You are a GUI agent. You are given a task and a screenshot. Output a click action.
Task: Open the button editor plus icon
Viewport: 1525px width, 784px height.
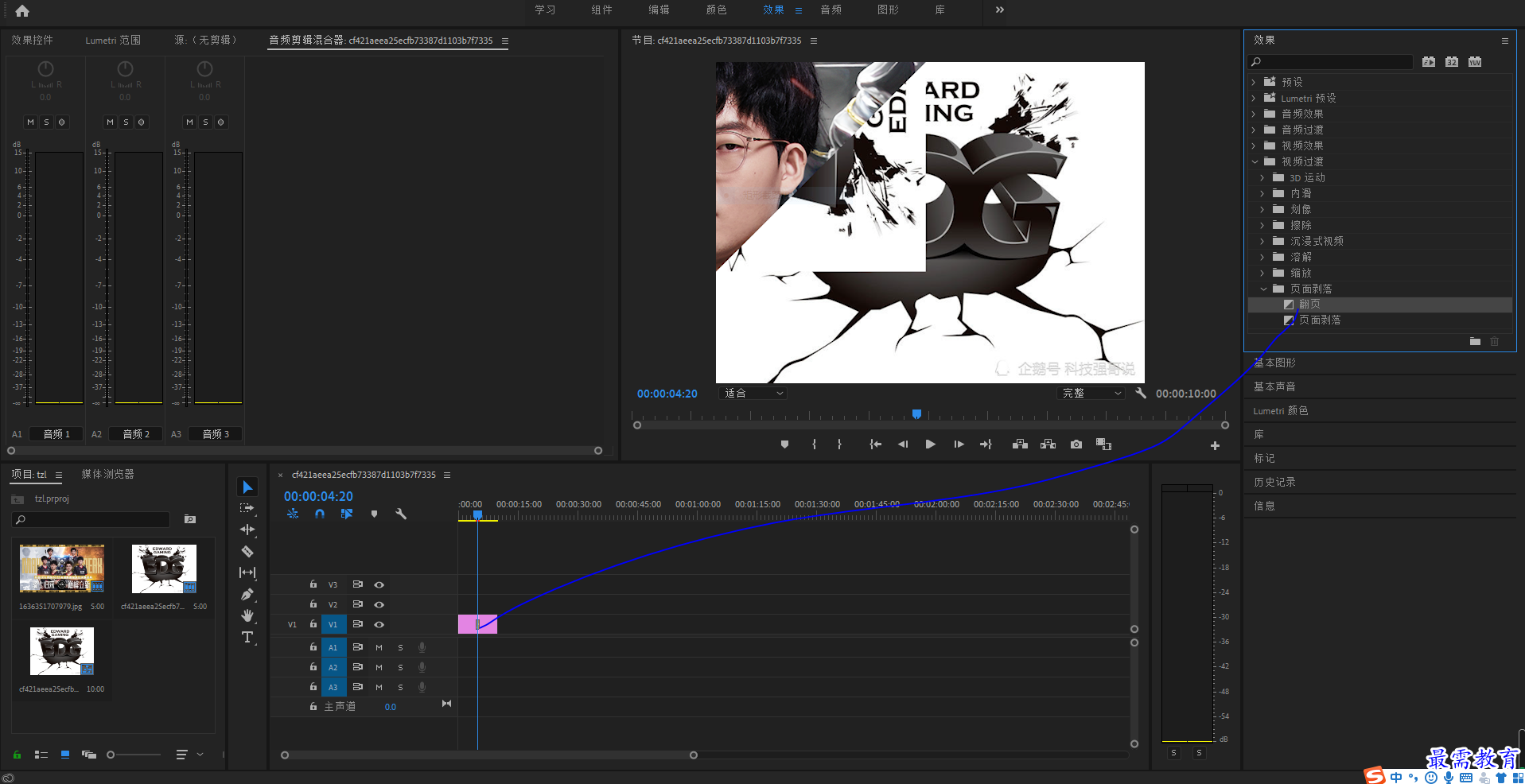click(x=1215, y=446)
